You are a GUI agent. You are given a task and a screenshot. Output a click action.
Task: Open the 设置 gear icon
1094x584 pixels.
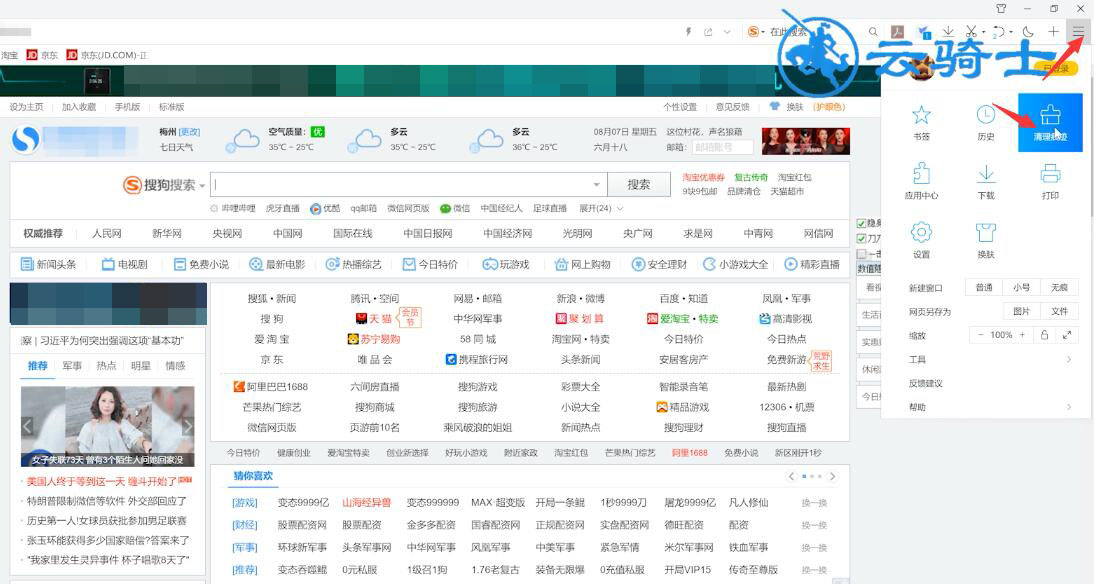click(921, 232)
